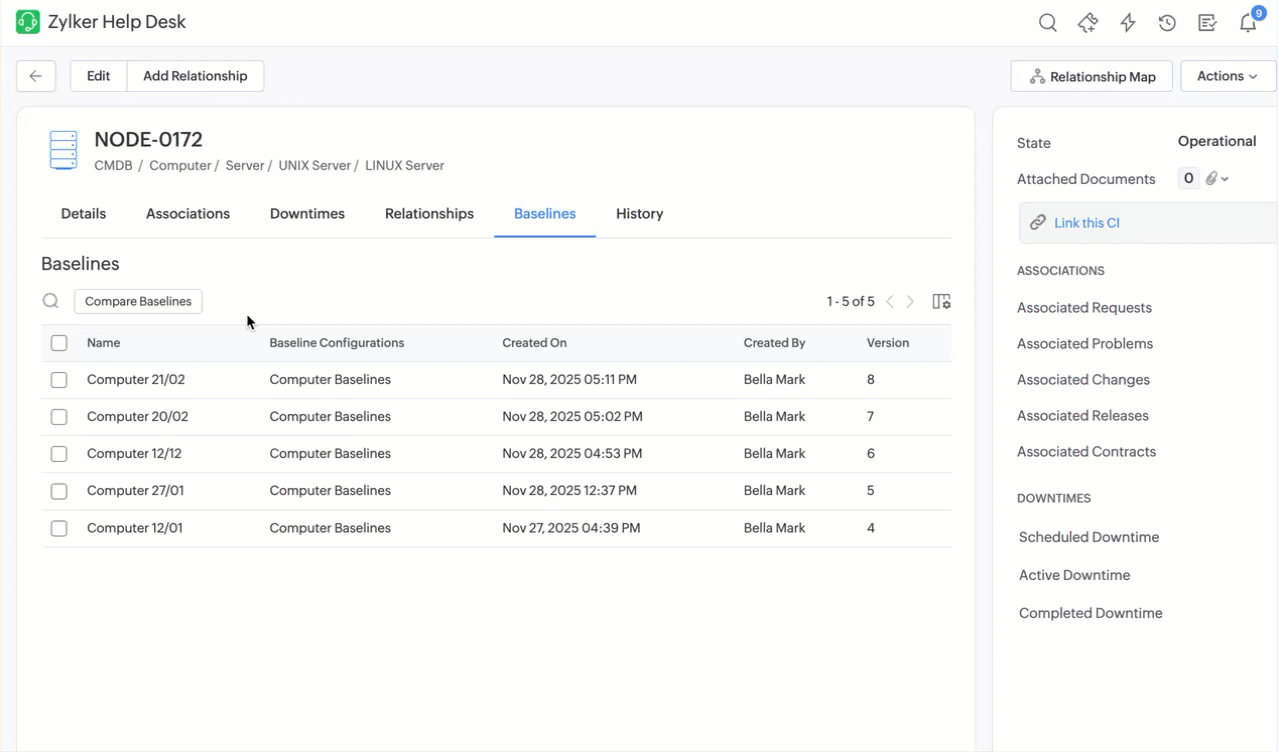Select the Computer 21/02 baseline checkbox
The height and width of the screenshot is (752, 1278).
tap(59, 380)
